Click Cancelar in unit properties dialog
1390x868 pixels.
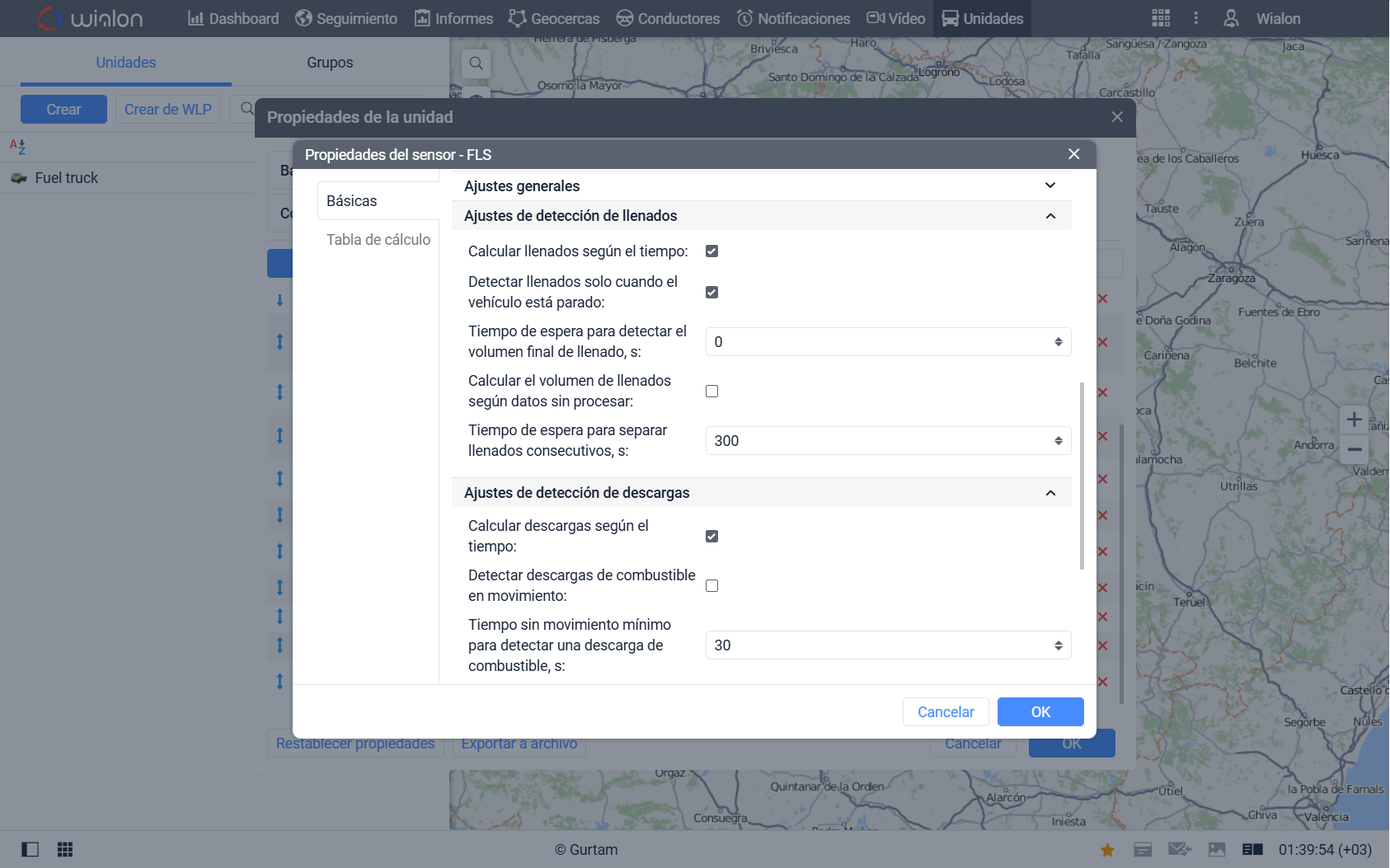coord(973,744)
